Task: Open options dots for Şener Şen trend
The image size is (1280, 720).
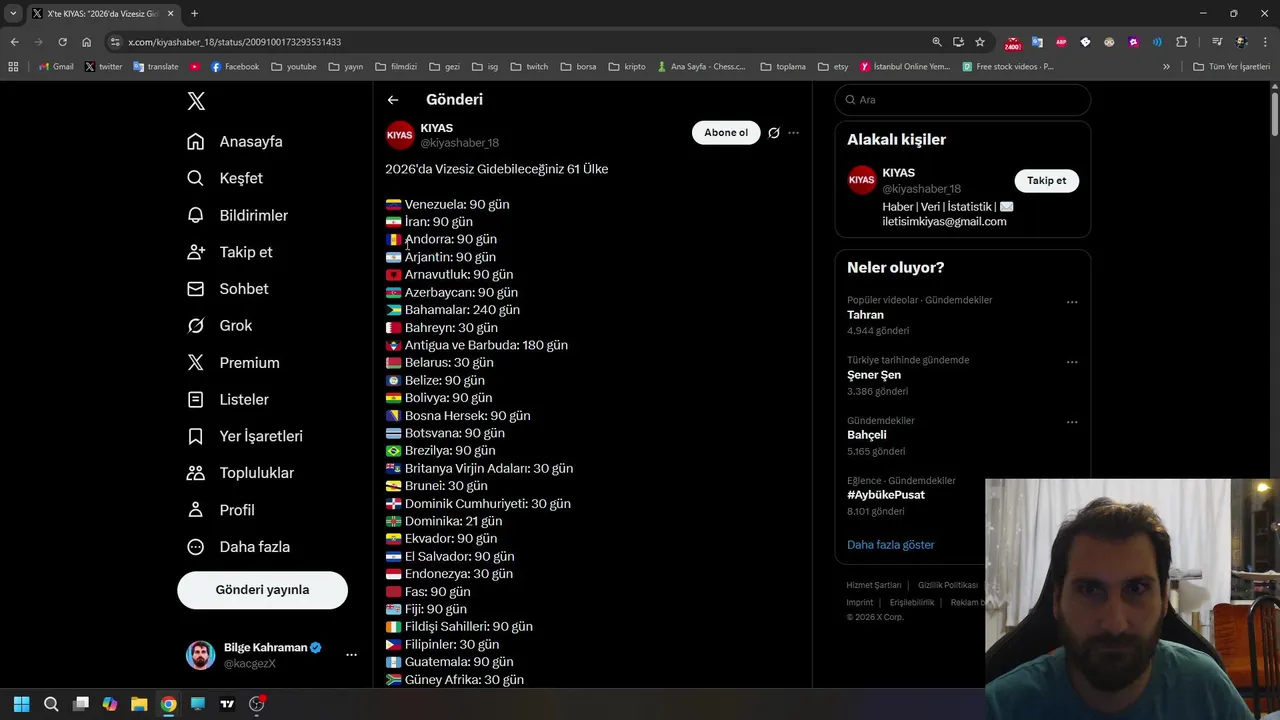Action: click(1072, 362)
